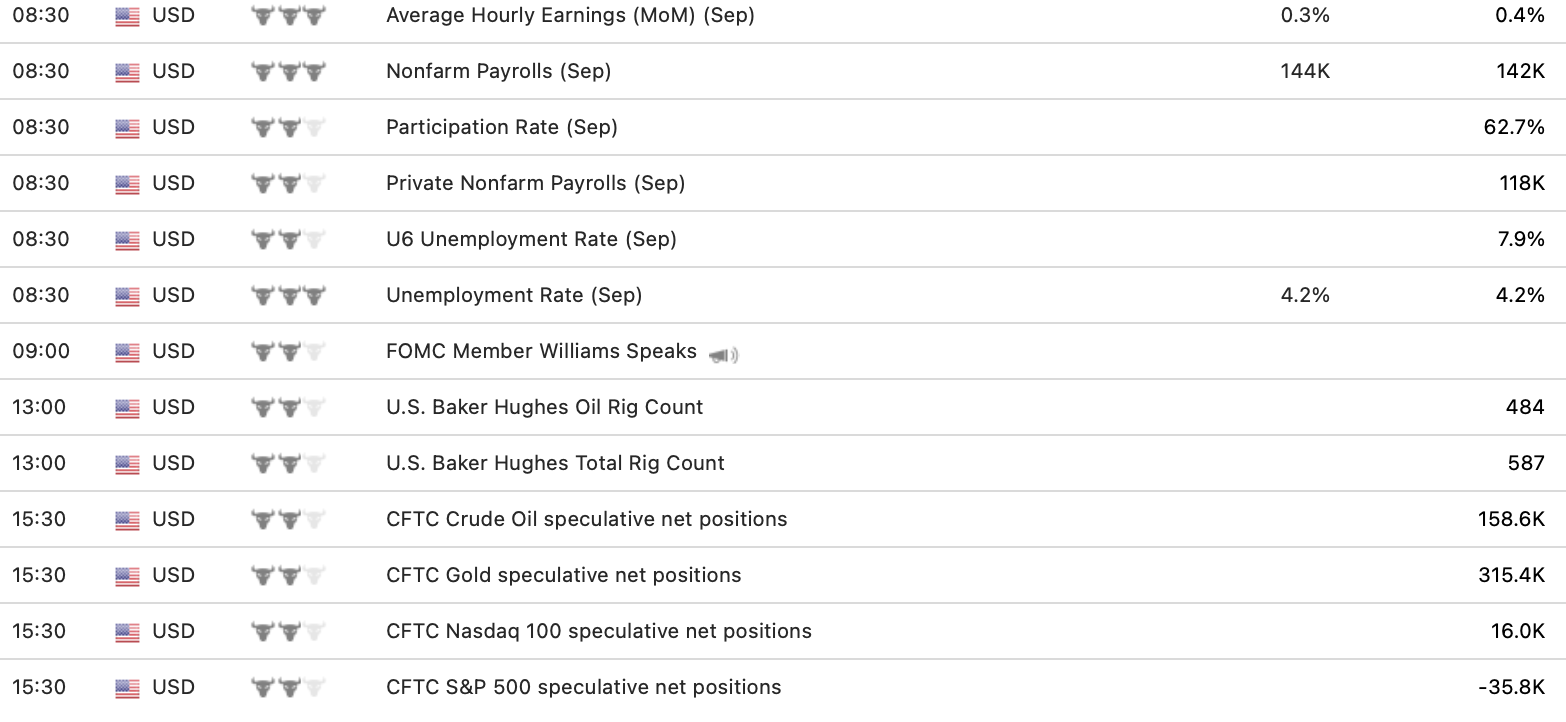1566x722 pixels.
Task: Click US flag in U6 Unemployment Rate row
Action: 127,240
